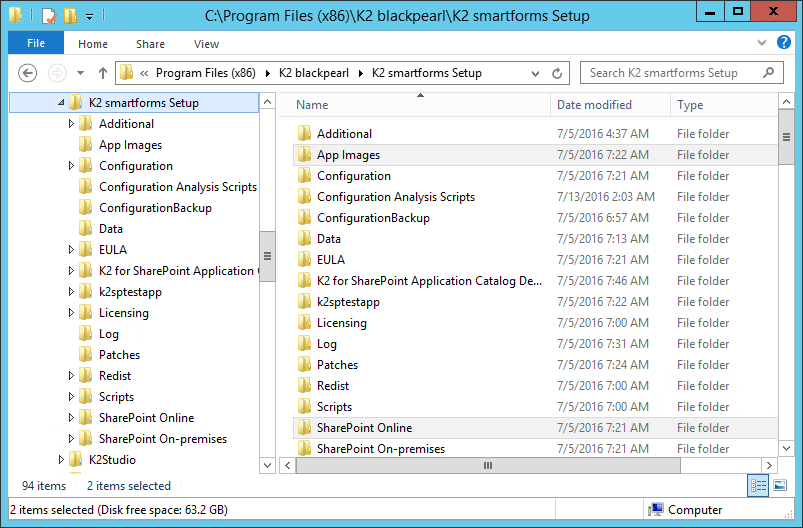Click the EULA folder icon in file list
The image size is (803, 528).
tap(305, 260)
